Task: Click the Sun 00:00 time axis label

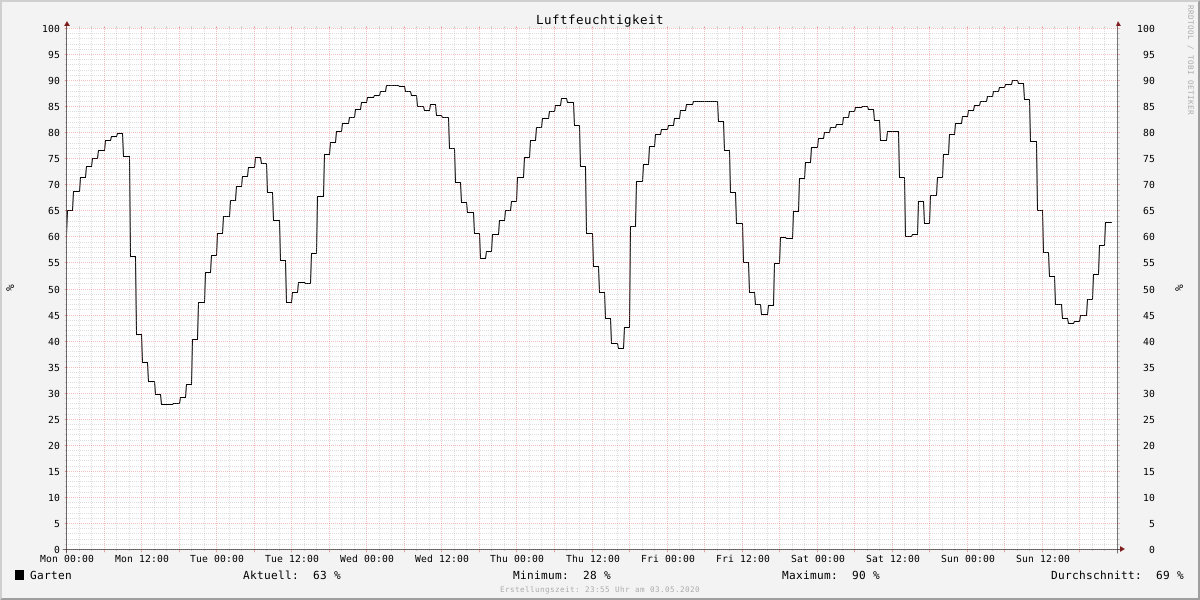Action: pyautogui.click(x=968, y=559)
